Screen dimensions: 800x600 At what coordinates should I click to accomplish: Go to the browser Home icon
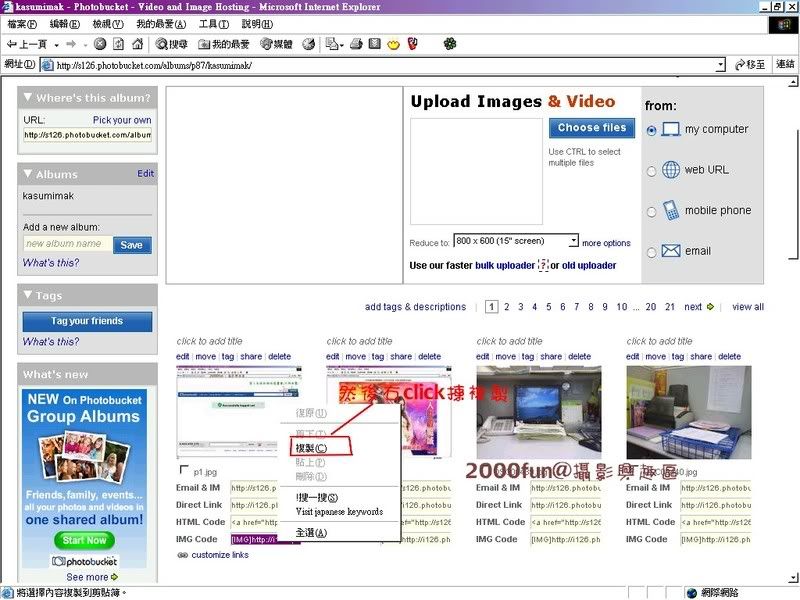(137, 44)
